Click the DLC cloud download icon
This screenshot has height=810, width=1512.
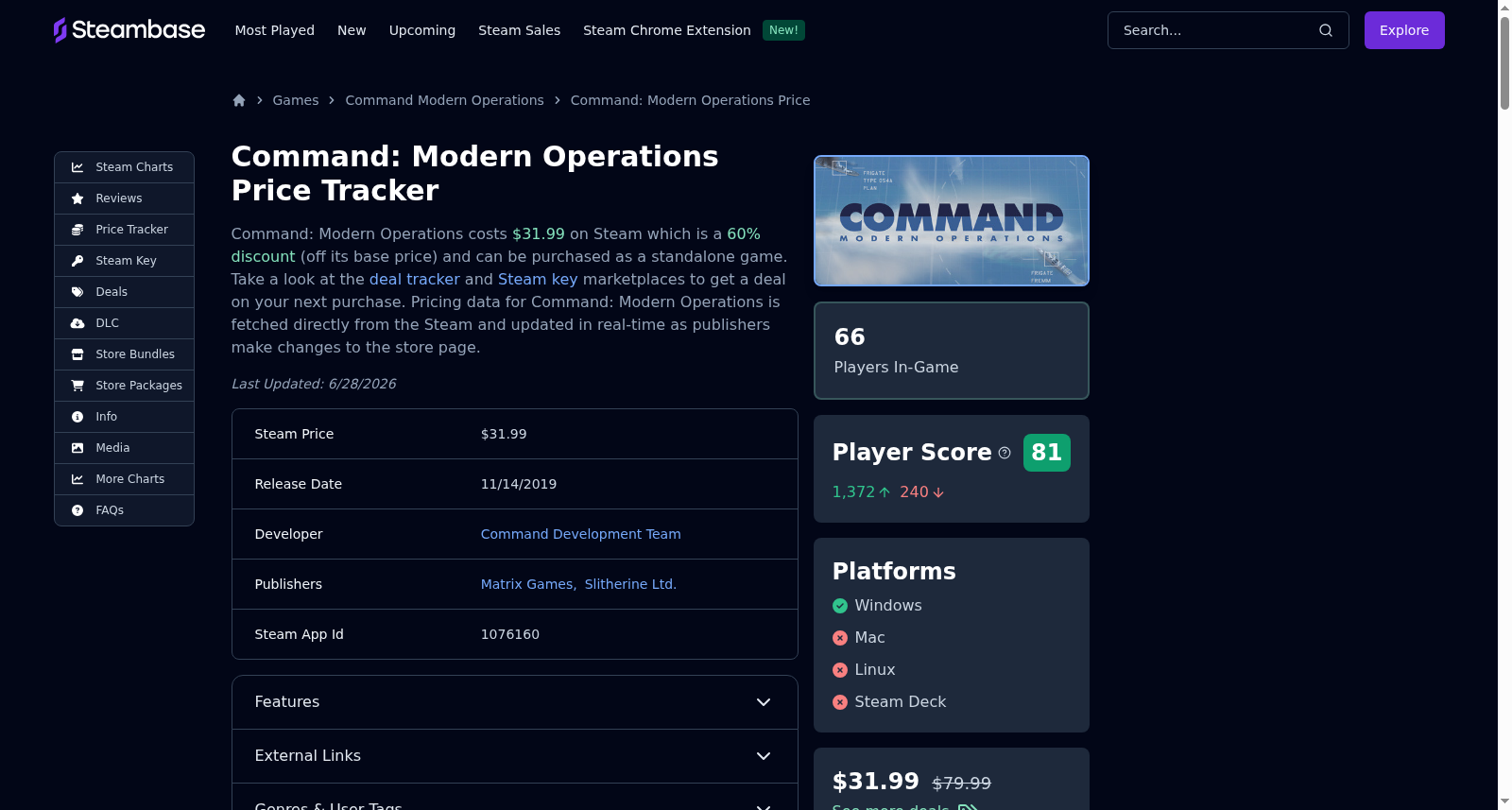point(77,323)
